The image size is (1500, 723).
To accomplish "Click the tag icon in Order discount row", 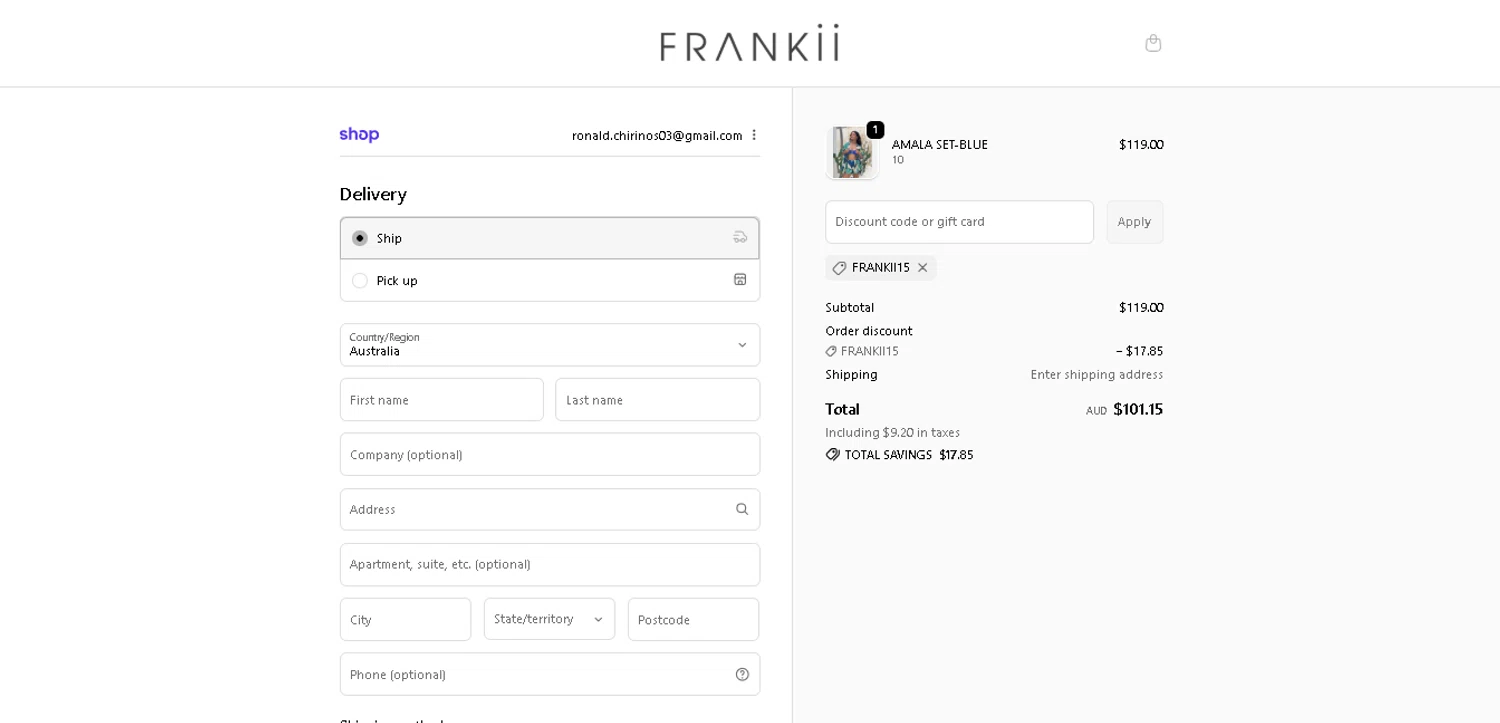I will pyautogui.click(x=831, y=351).
